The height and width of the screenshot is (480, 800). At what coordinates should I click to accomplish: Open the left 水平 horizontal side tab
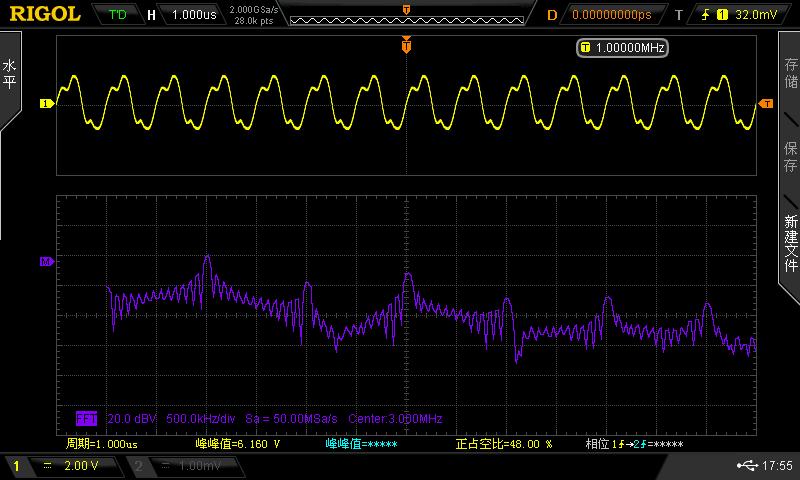tap(9, 74)
